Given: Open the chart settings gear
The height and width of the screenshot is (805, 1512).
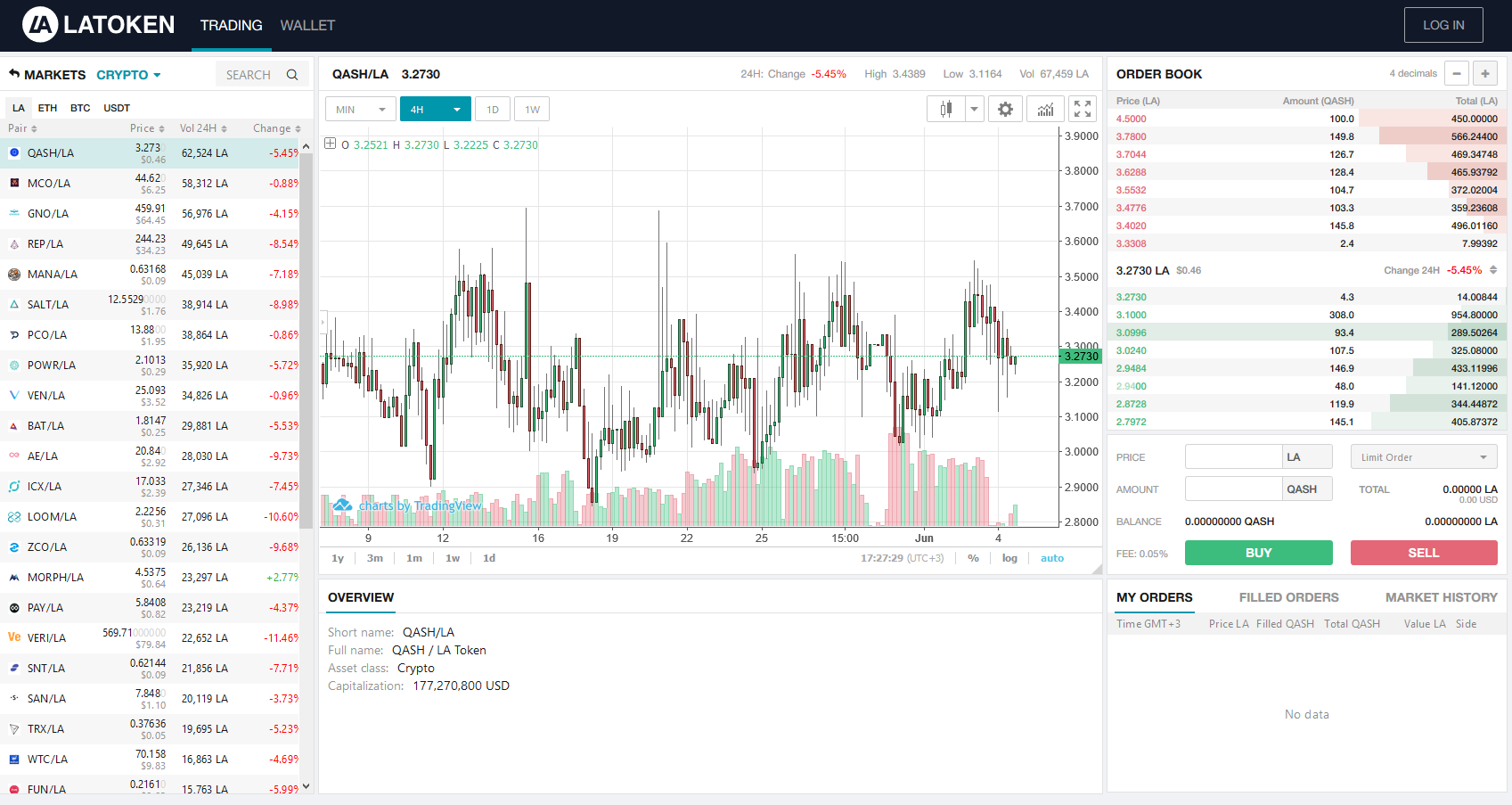Looking at the screenshot, I should tap(1005, 109).
